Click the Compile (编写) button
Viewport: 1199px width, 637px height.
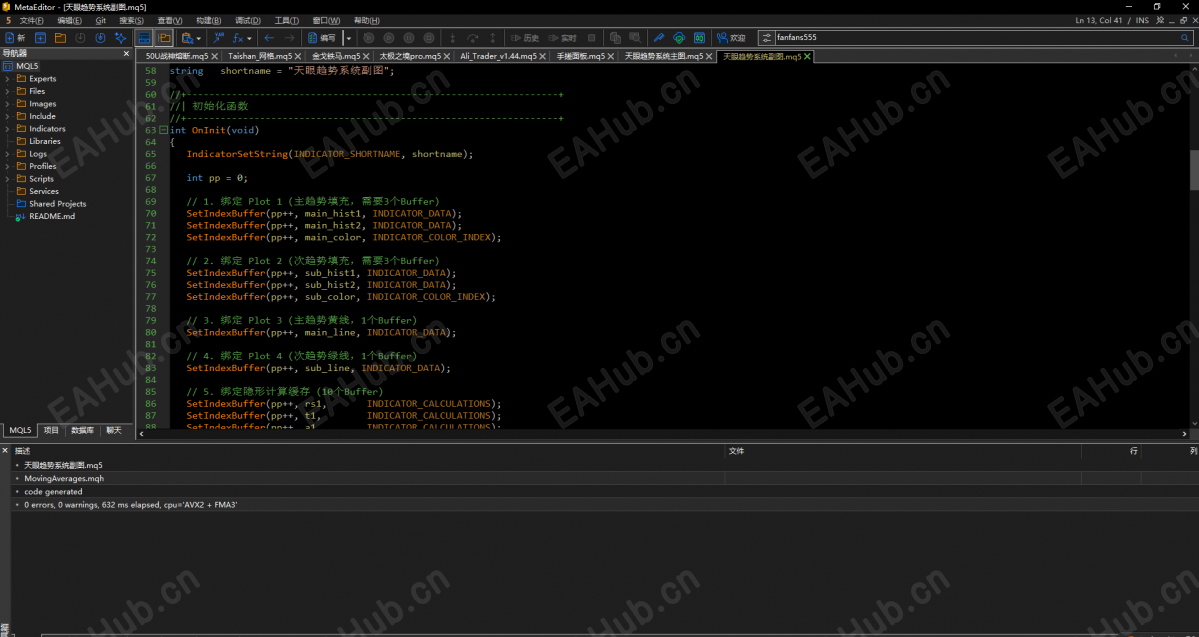[322, 37]
